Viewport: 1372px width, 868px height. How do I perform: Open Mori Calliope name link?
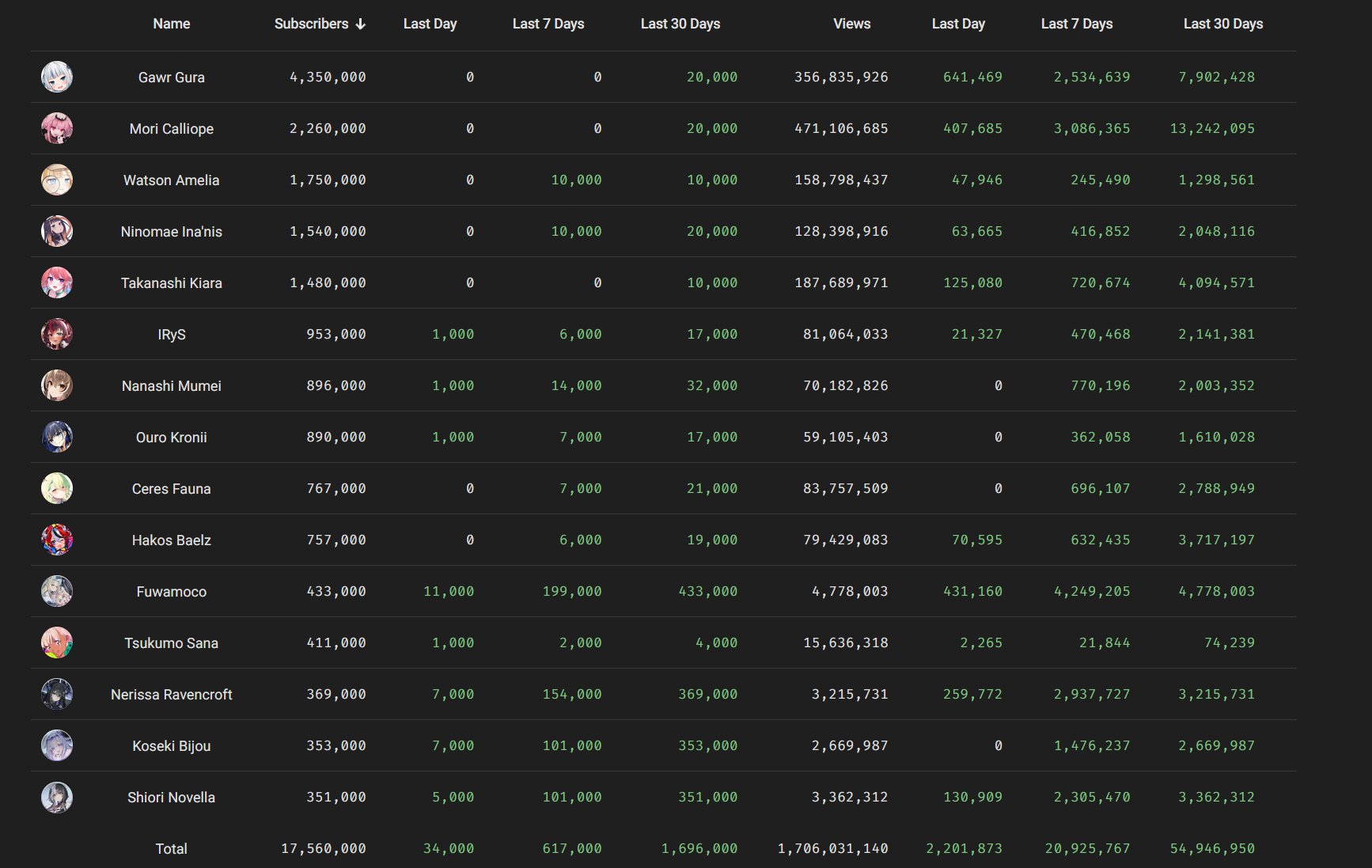click(x=172, y=129)
